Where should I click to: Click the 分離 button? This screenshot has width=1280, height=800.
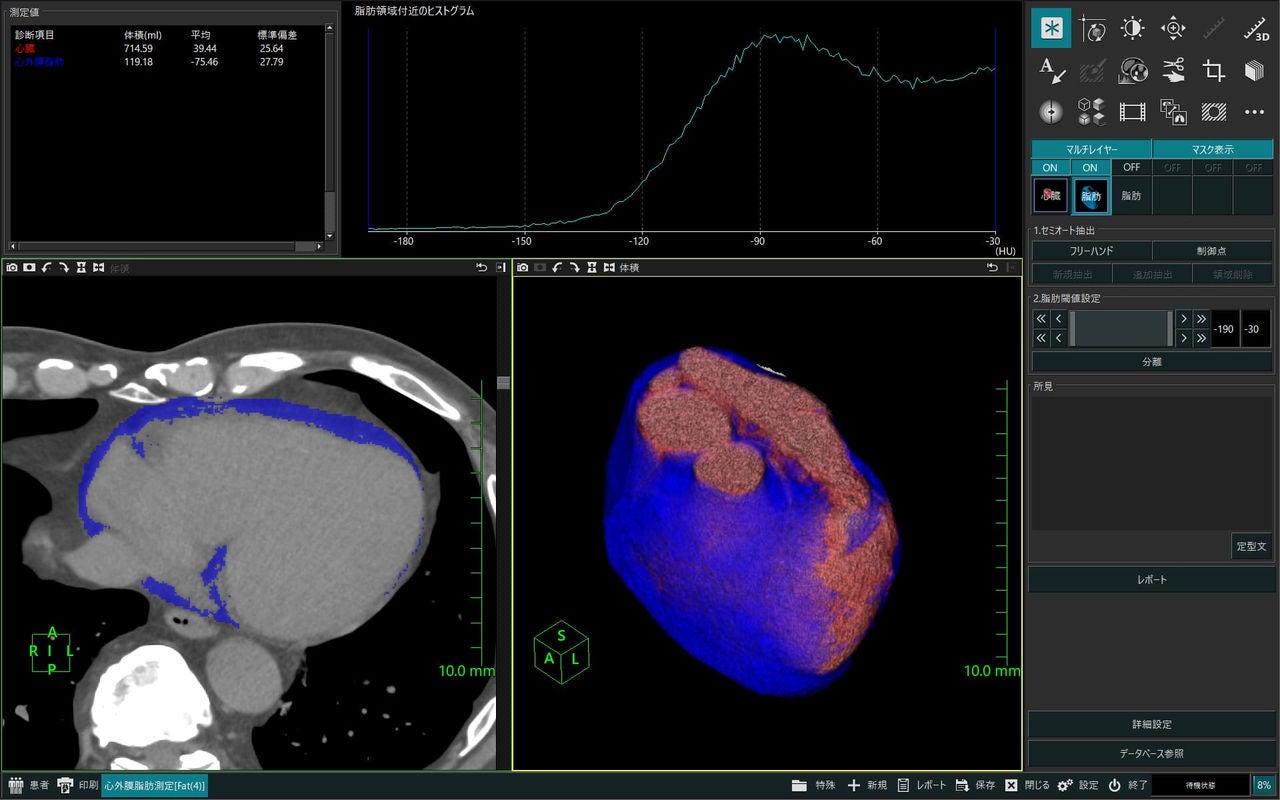[1152, 362]
